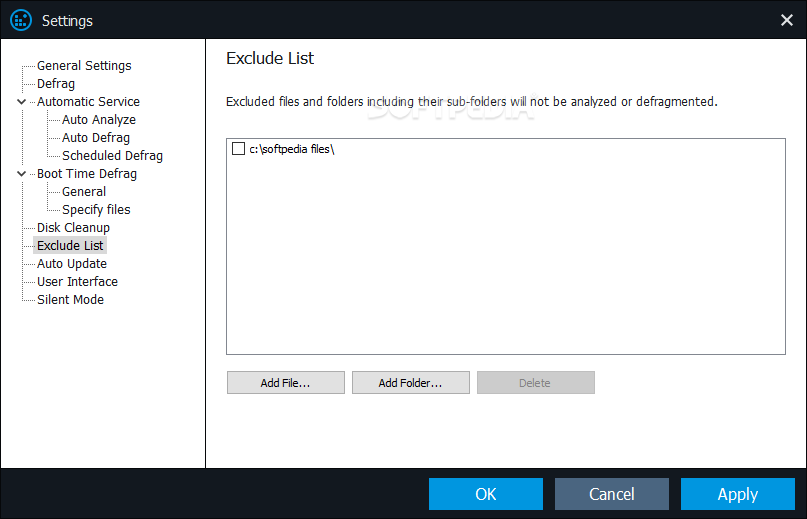Click the Add File... button
The height and width of the screenshot is (519, 807).
286,383
